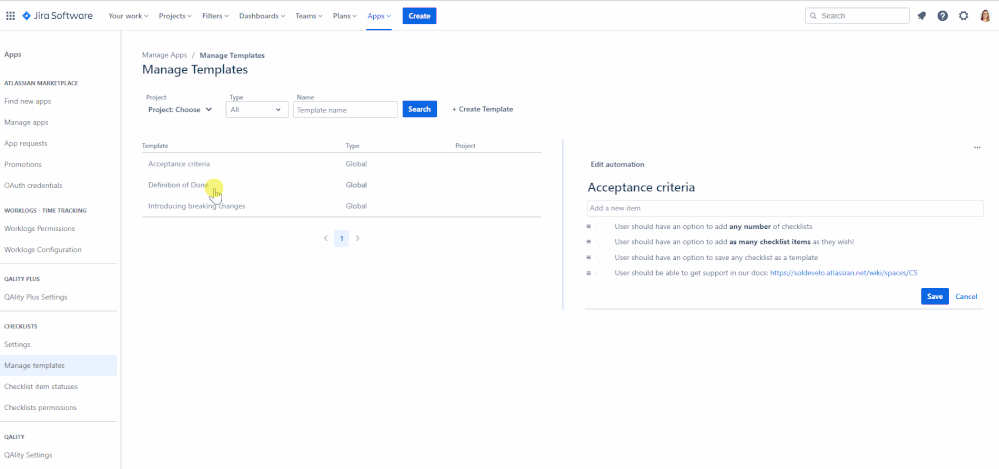Click the blue Create button

click(x=419, y=16)
